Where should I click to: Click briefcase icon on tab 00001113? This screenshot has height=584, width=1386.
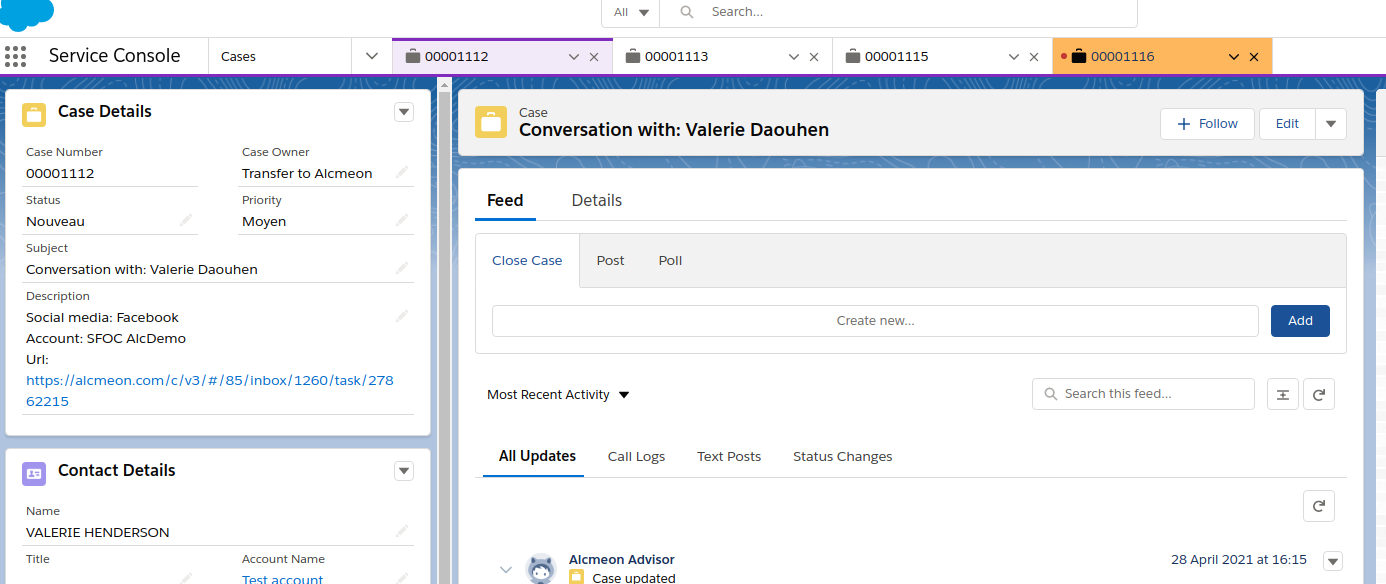click(632, 57)
